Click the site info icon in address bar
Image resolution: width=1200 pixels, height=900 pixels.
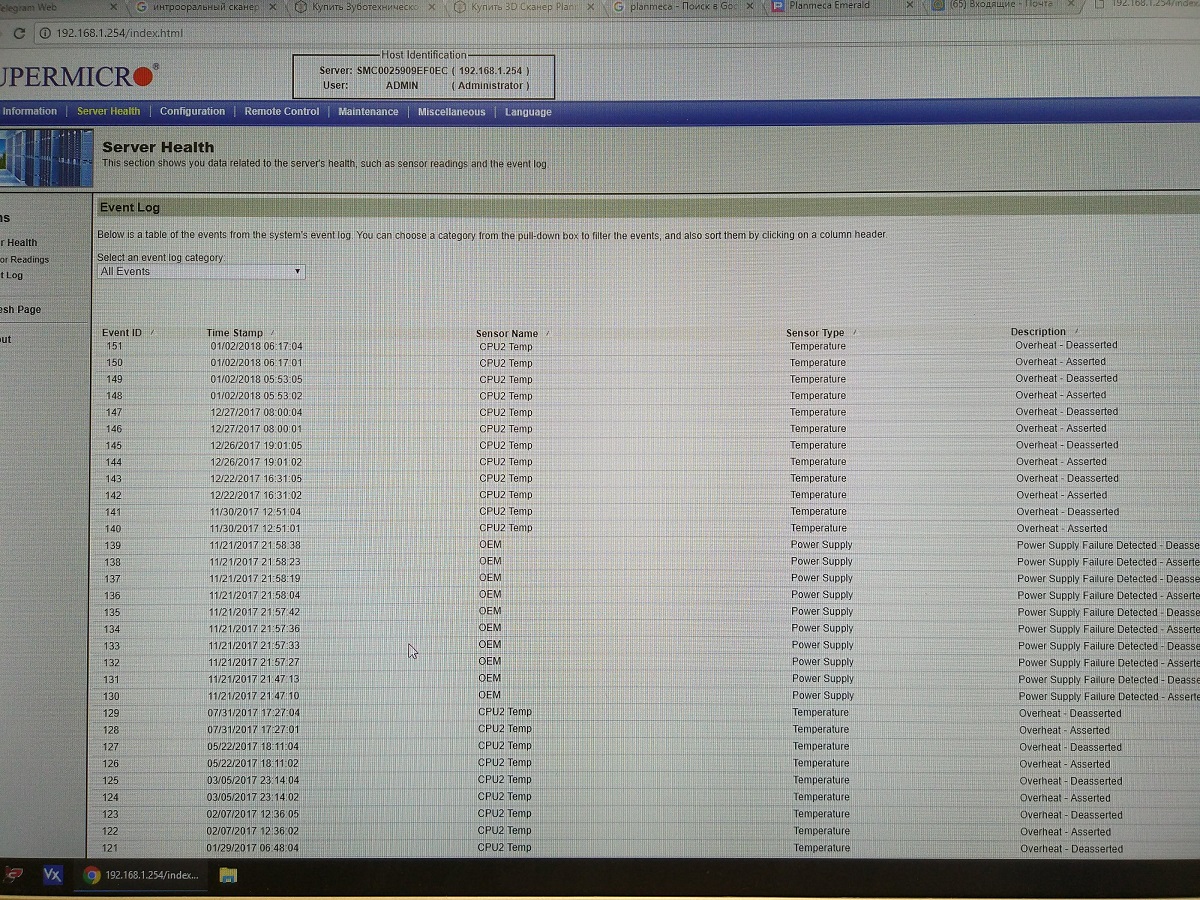click(x=45, y=33)
